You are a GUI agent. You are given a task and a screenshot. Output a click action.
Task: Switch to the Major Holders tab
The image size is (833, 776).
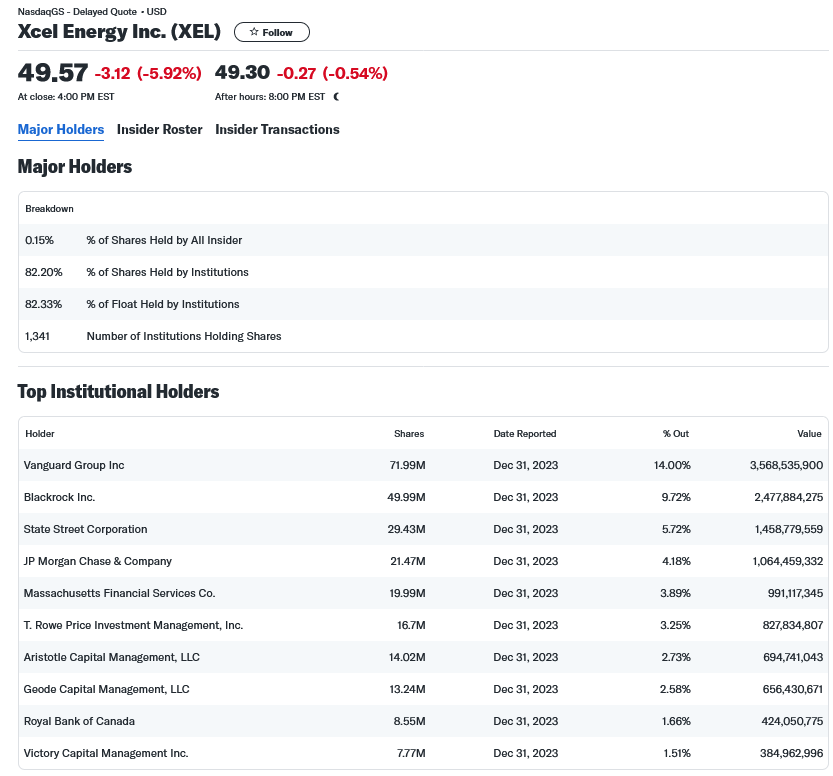click(61, 130)
